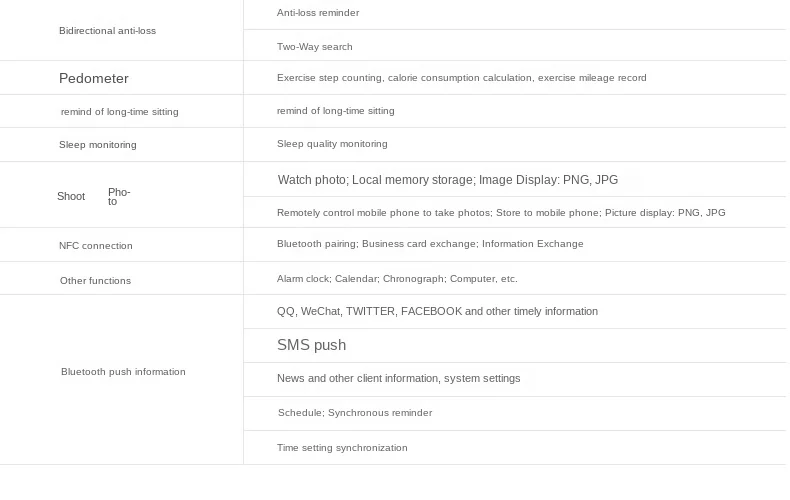Select the Watch photo local memory storage line
The width and height of the screenshot is (790, 500).
pyautogui.click(x=448, y=180)
